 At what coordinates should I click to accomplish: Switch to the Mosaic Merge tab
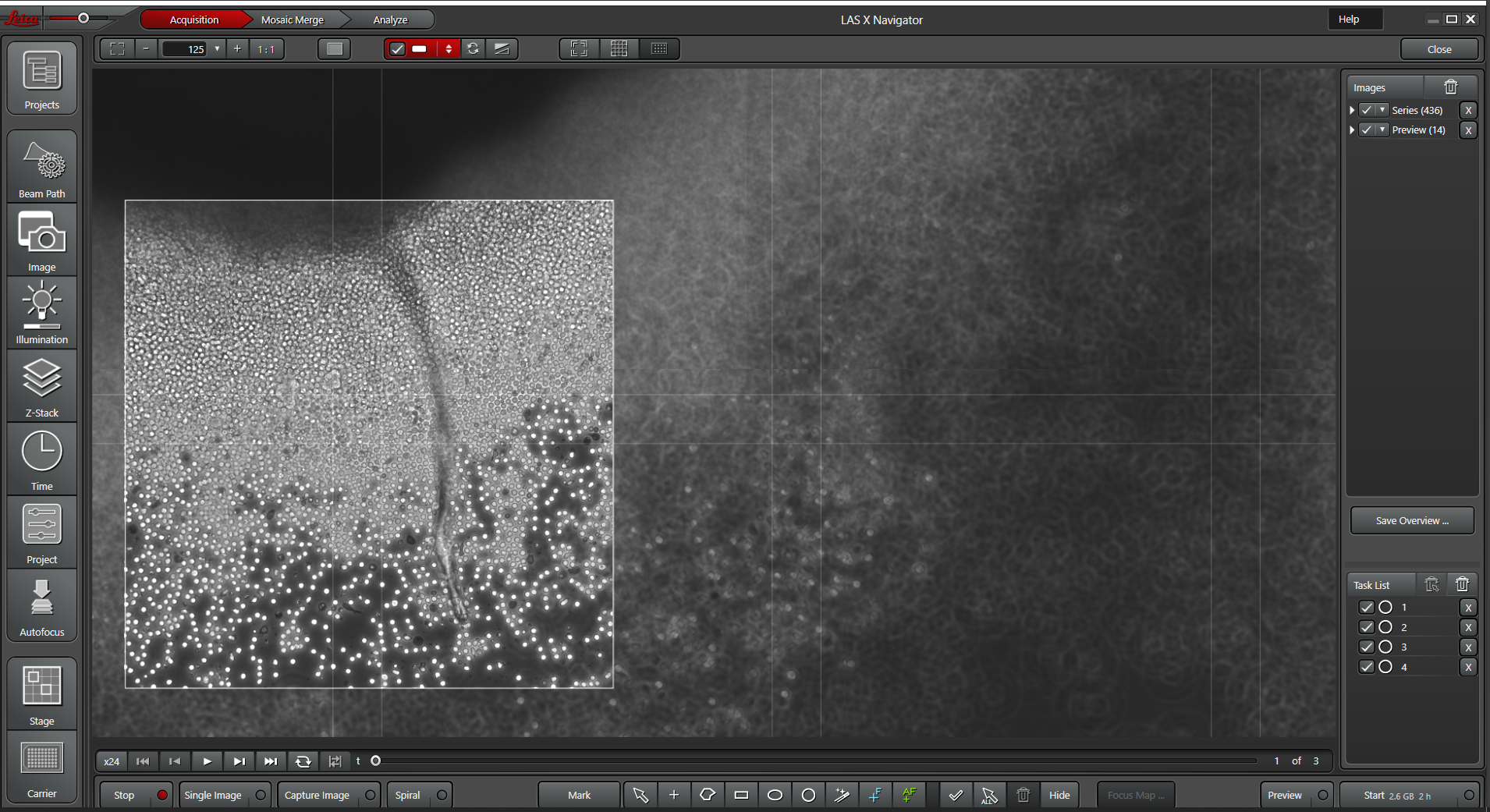[293, 20]
